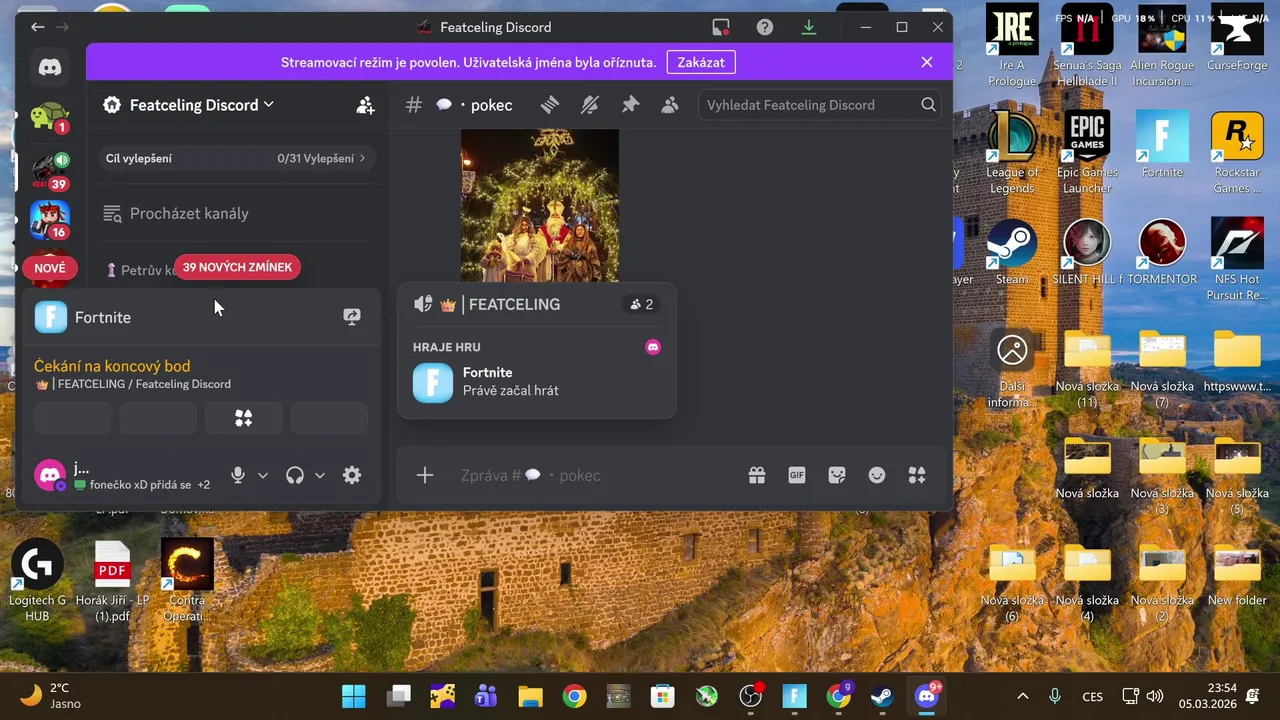
Task: Click the Windows Start button
Action: click(x=353, y=696)
